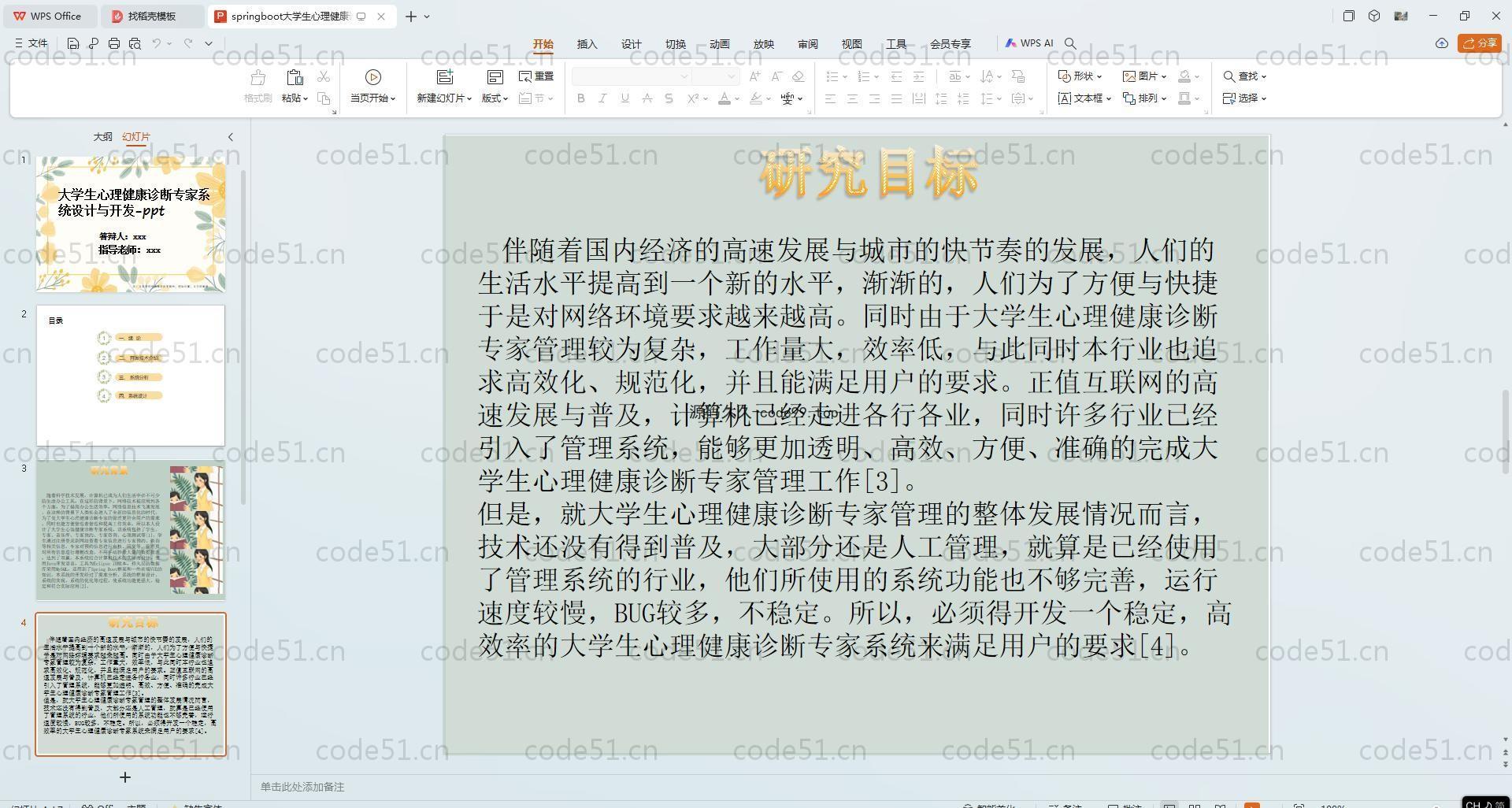The image size is (1512, 808).
Task: Click the new slide (新建幻灯片) icon
Action: (445, 76)
